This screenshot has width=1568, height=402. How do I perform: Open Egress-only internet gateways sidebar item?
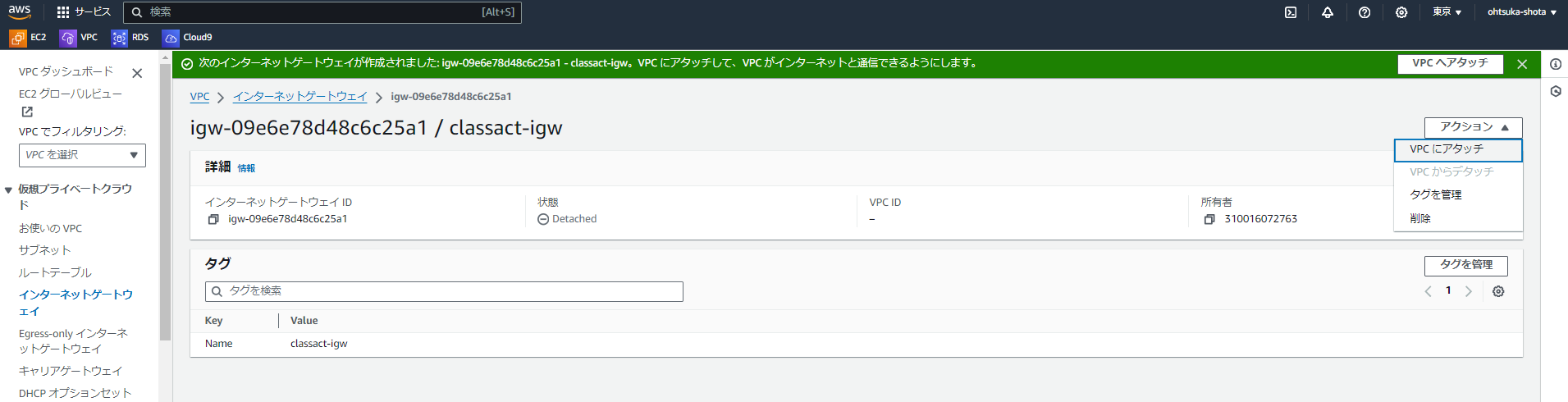(x=73, y=341)
